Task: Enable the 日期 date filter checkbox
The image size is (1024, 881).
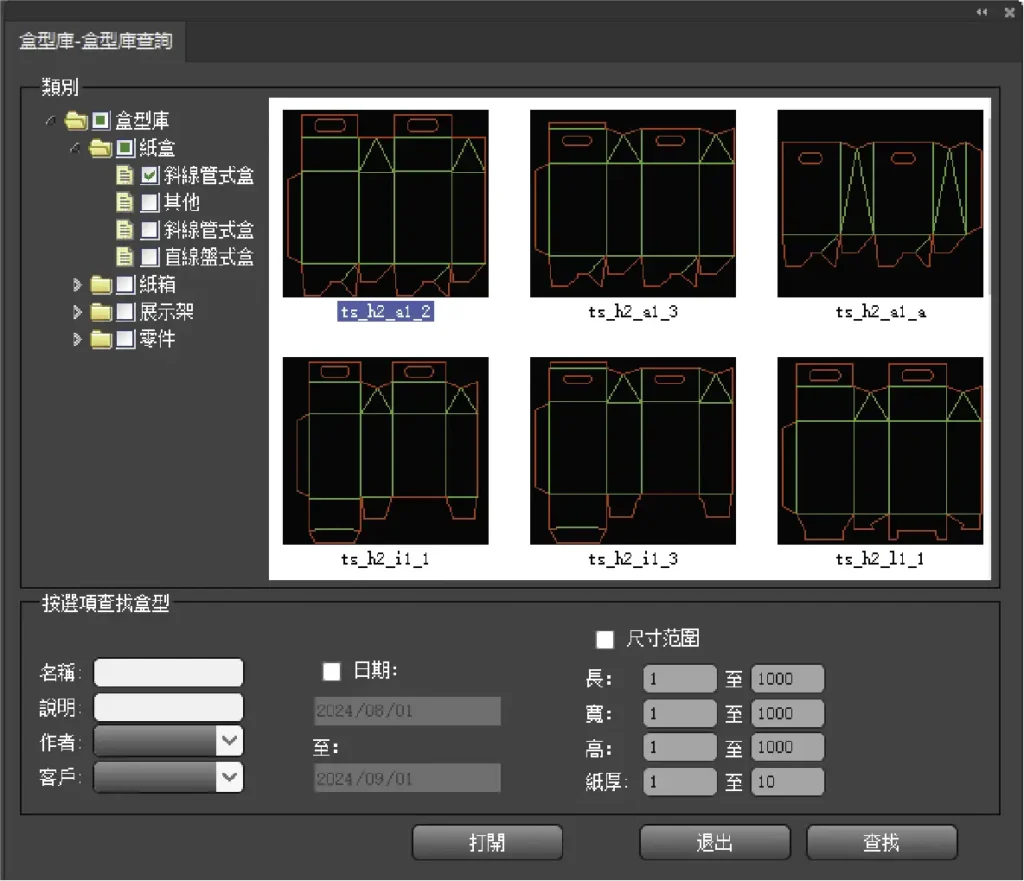Action: [x=332, y=670]
